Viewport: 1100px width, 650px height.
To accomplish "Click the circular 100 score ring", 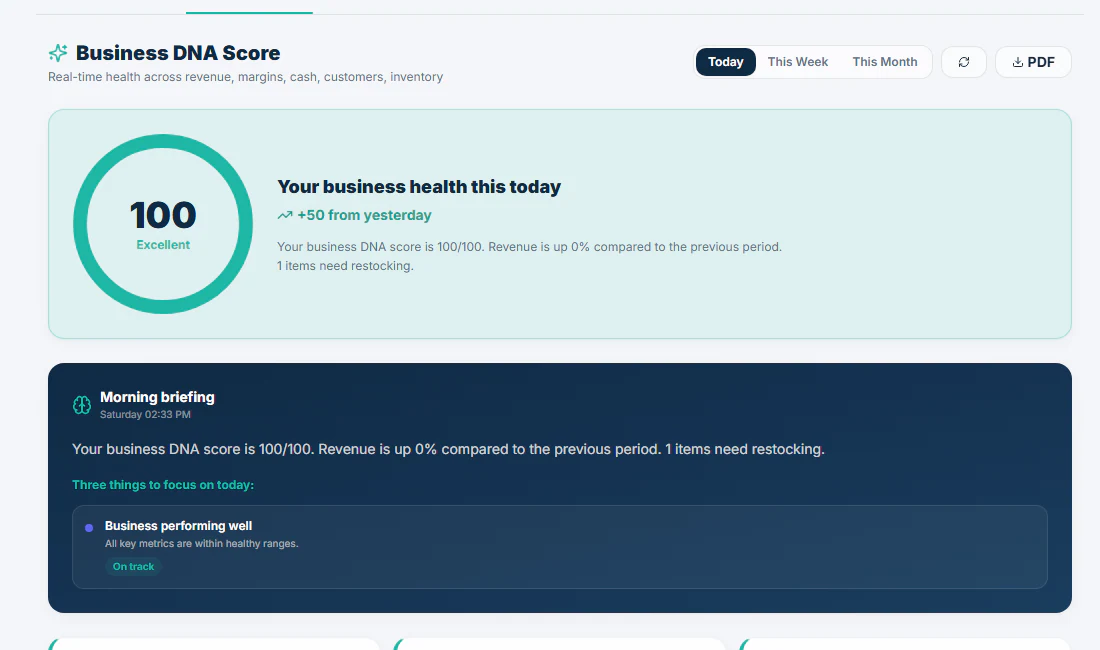I will coord(163,224).
